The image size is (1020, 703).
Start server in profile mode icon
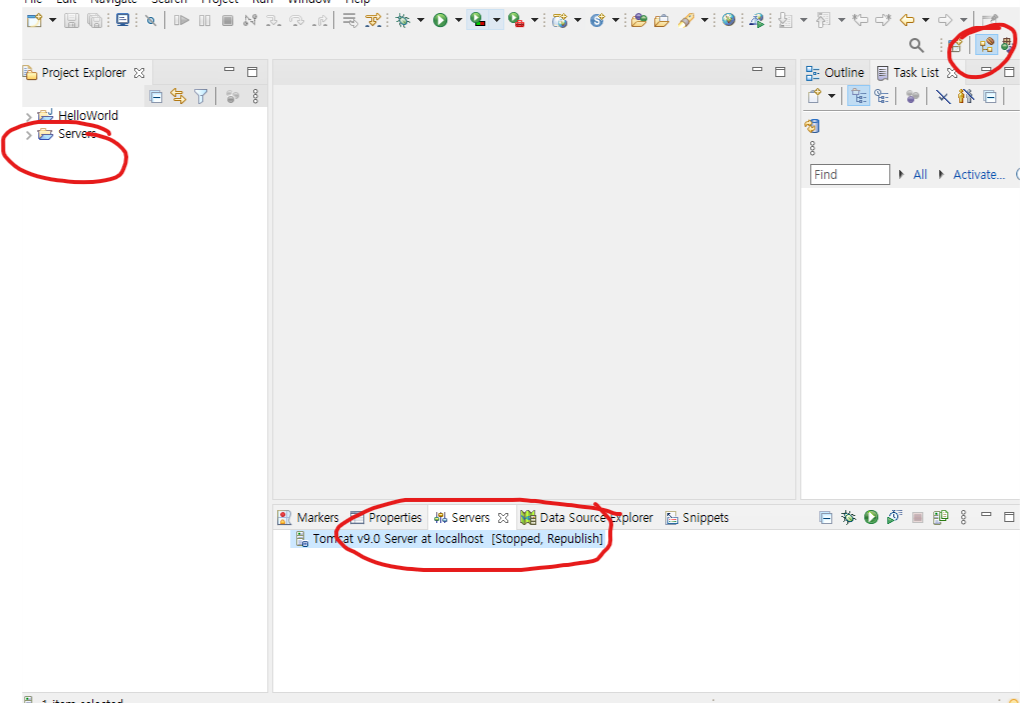(x=894, y=517)
